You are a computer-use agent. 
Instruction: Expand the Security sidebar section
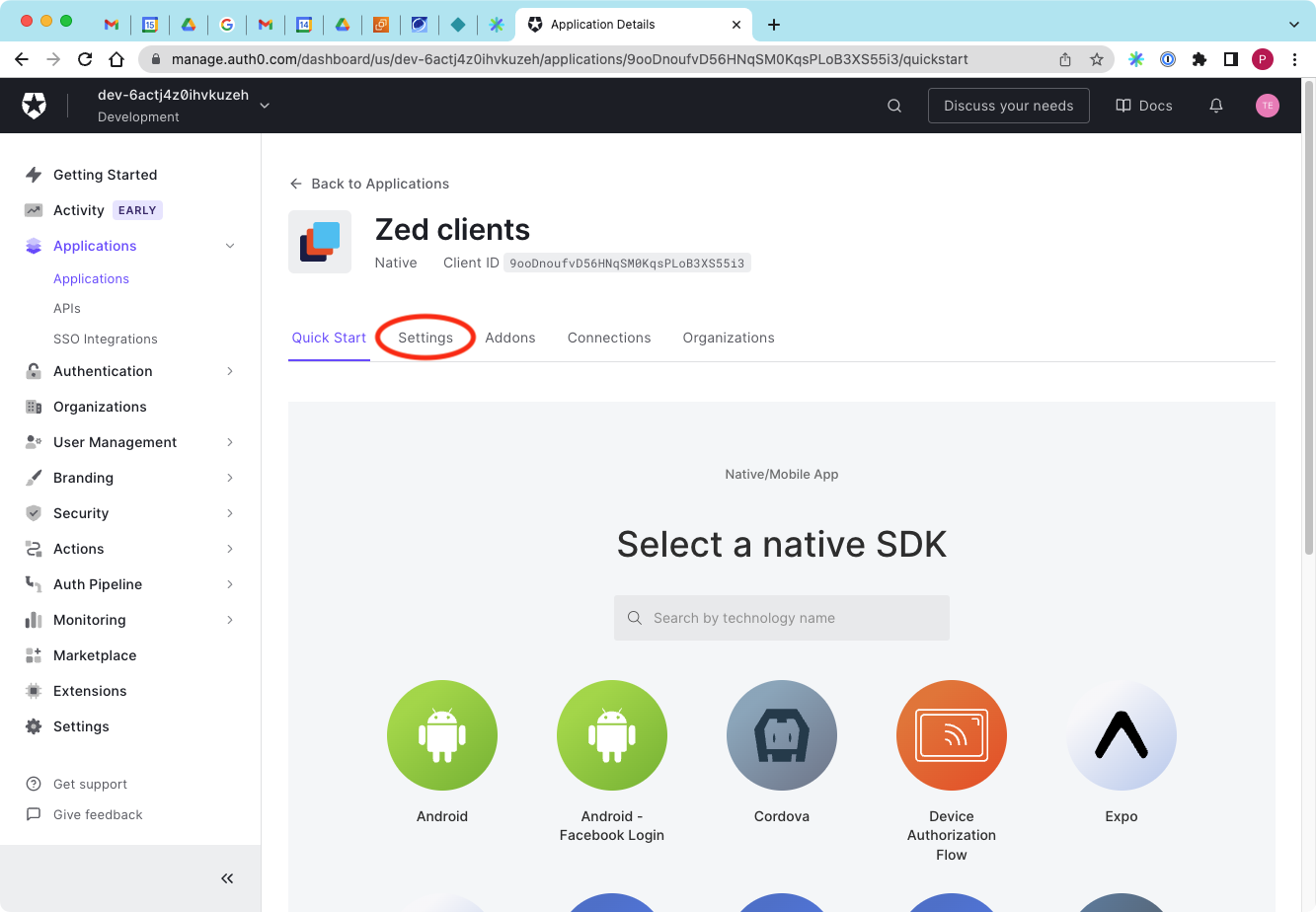[230, 513]
